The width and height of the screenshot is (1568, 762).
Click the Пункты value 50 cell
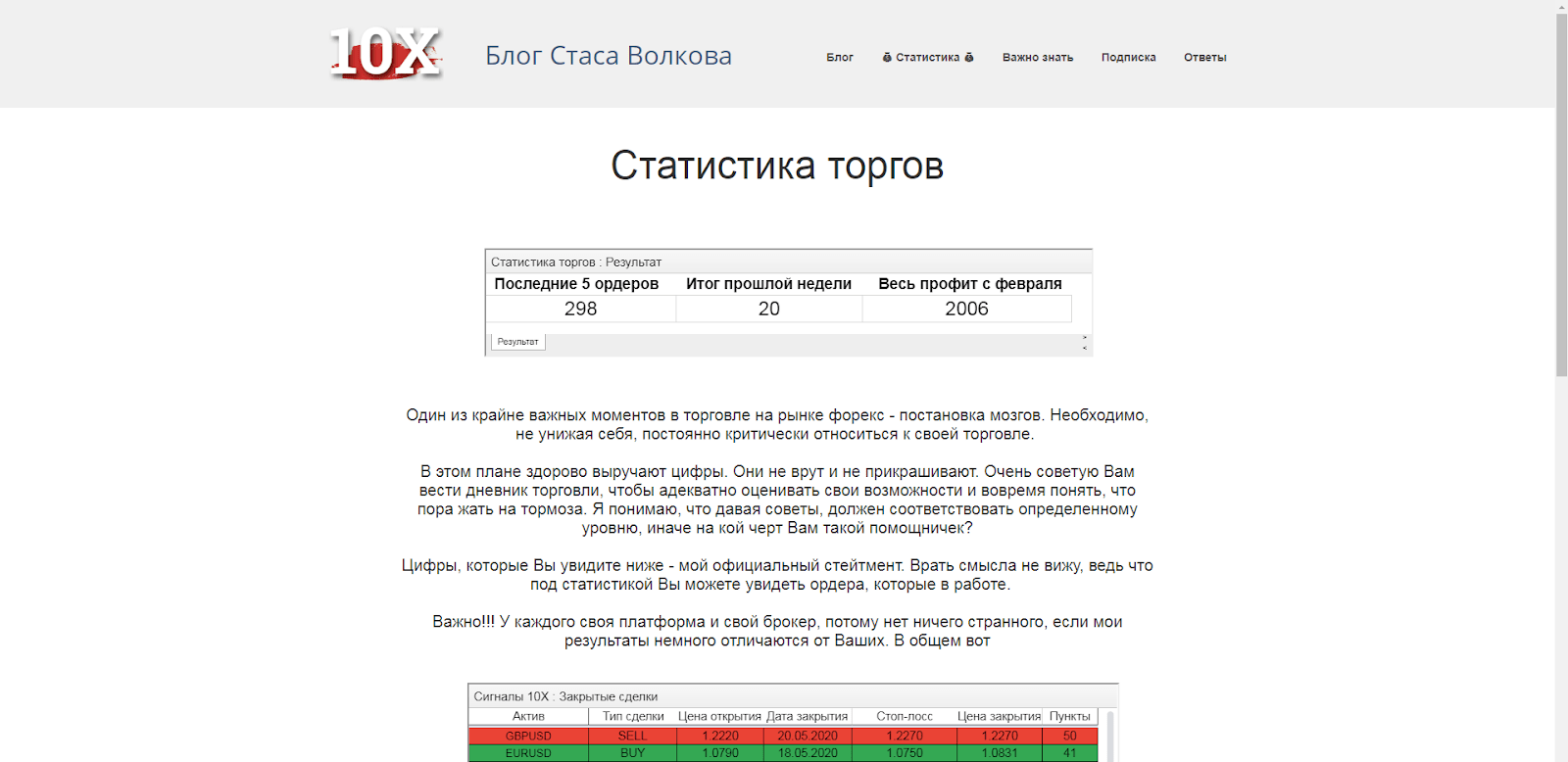point(1069,736)
